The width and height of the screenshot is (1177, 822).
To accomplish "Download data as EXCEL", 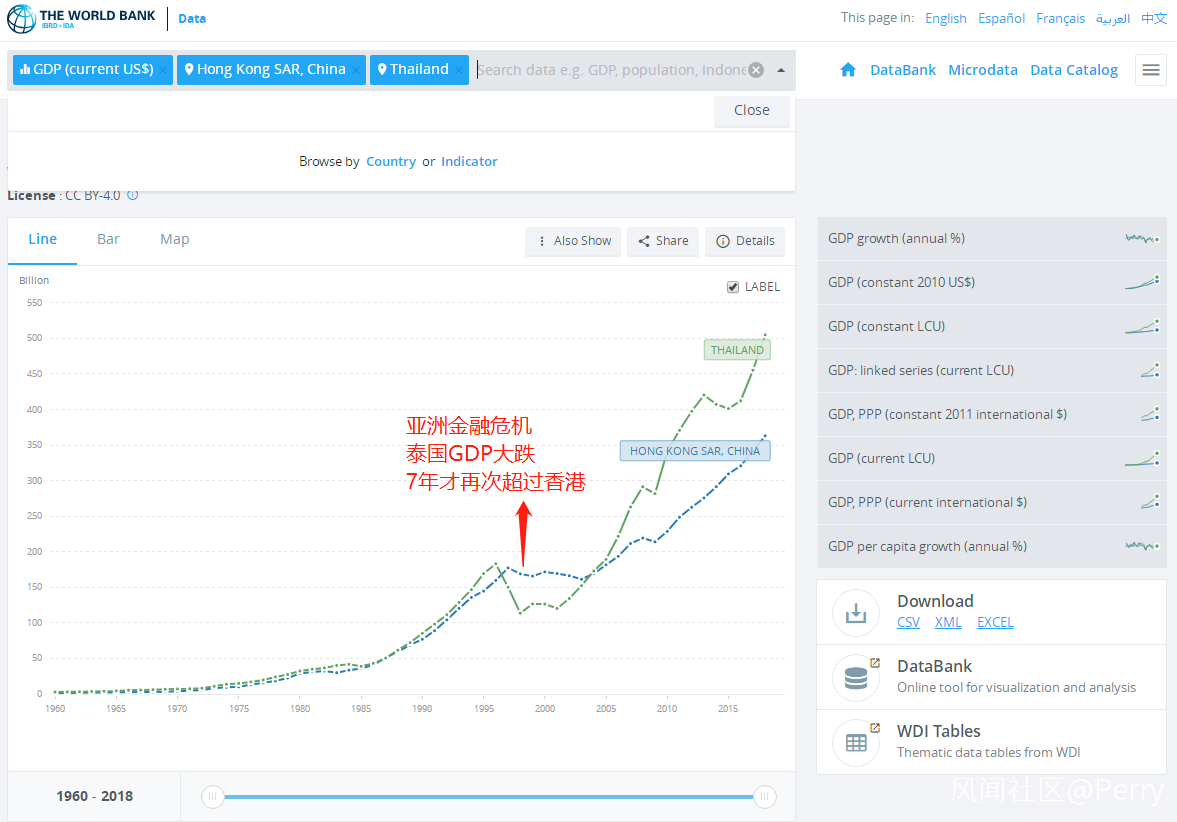I will 995,622.
